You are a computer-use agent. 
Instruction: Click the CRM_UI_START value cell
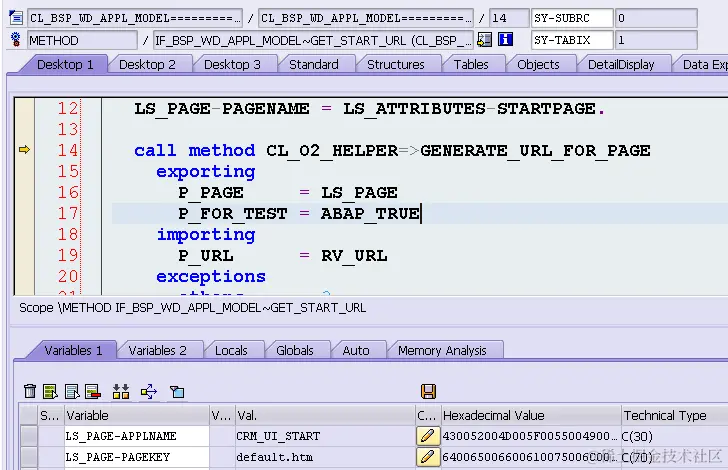(325, 436)
